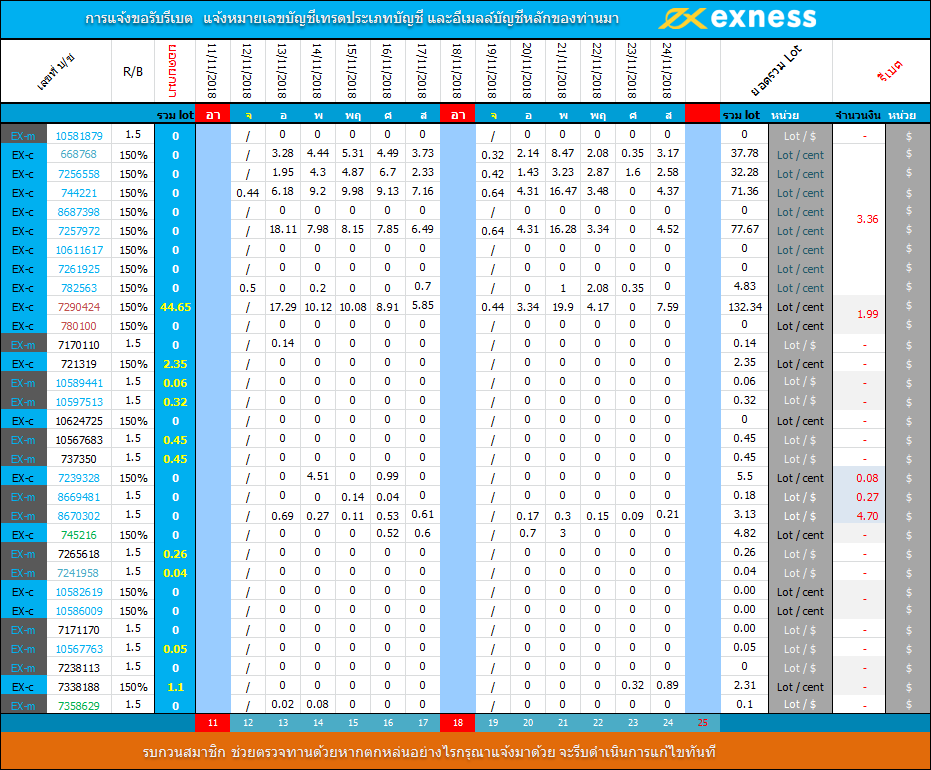The height and width of the screenshot is (770, 931).
Task: Click rebate amount 1.99
Action: 867,314
